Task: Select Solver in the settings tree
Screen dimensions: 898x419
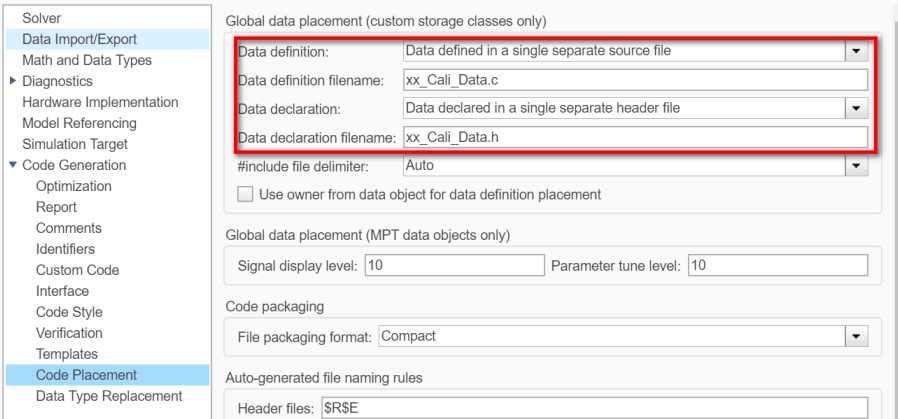Action: pos(28,18)
